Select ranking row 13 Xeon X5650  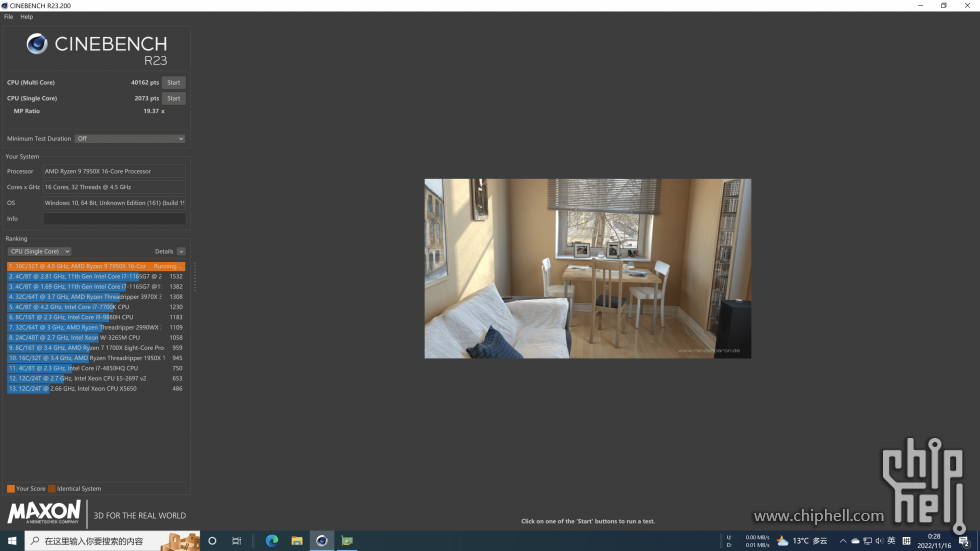click(x=96, y=389)
